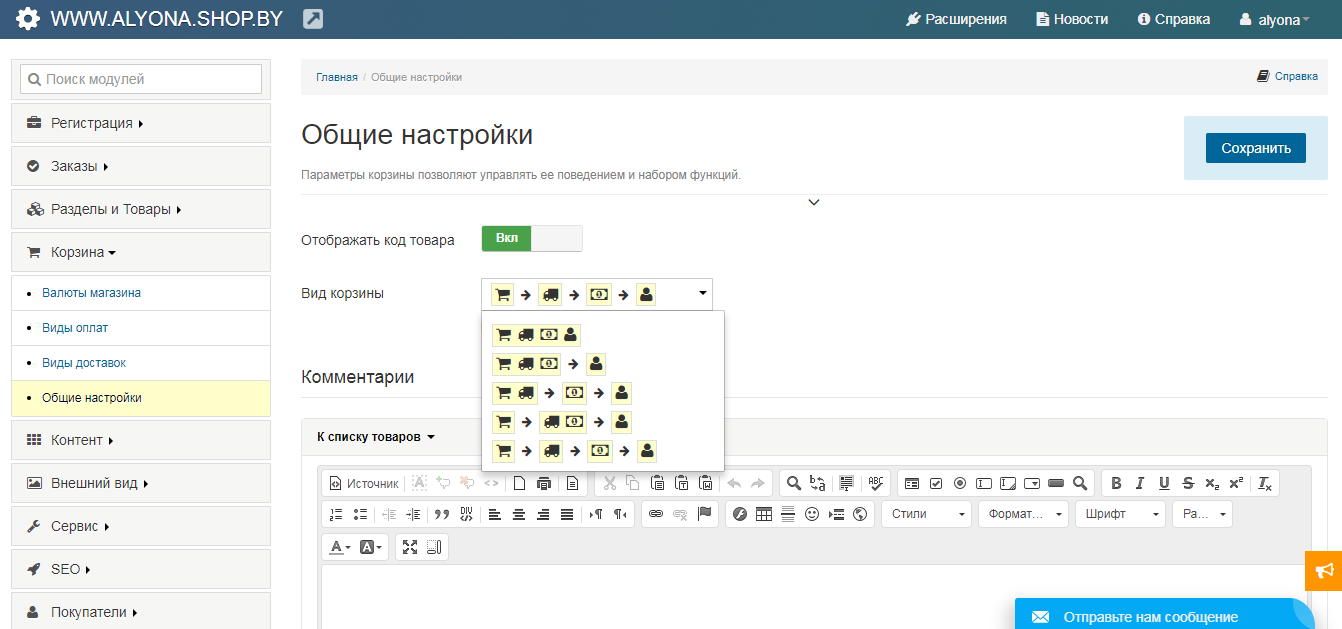Maximize the editor with the expand icon
1342x629 pixels.
(410, 547)
